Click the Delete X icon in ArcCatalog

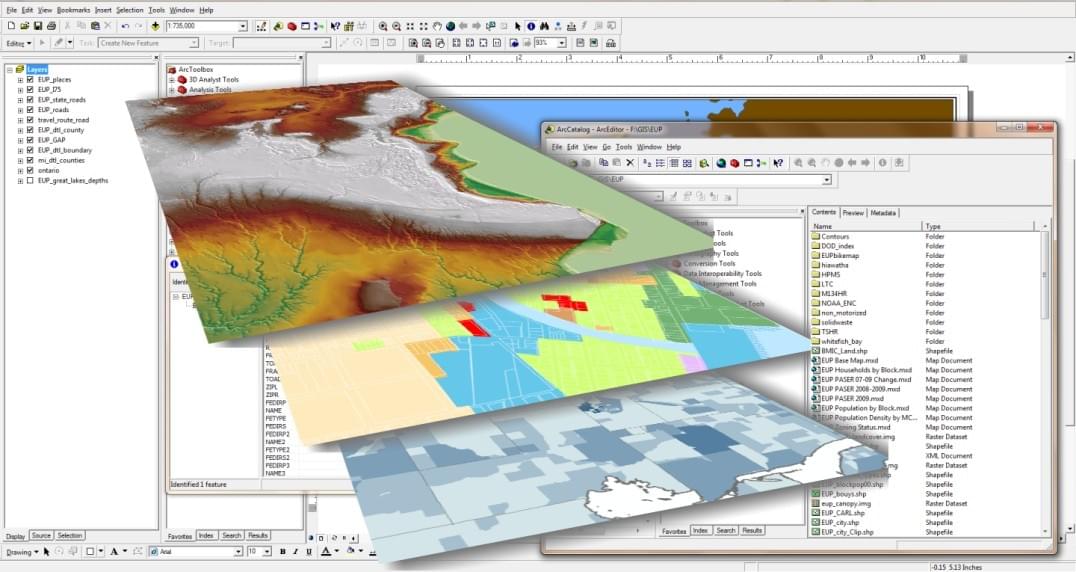click(630, 163)
